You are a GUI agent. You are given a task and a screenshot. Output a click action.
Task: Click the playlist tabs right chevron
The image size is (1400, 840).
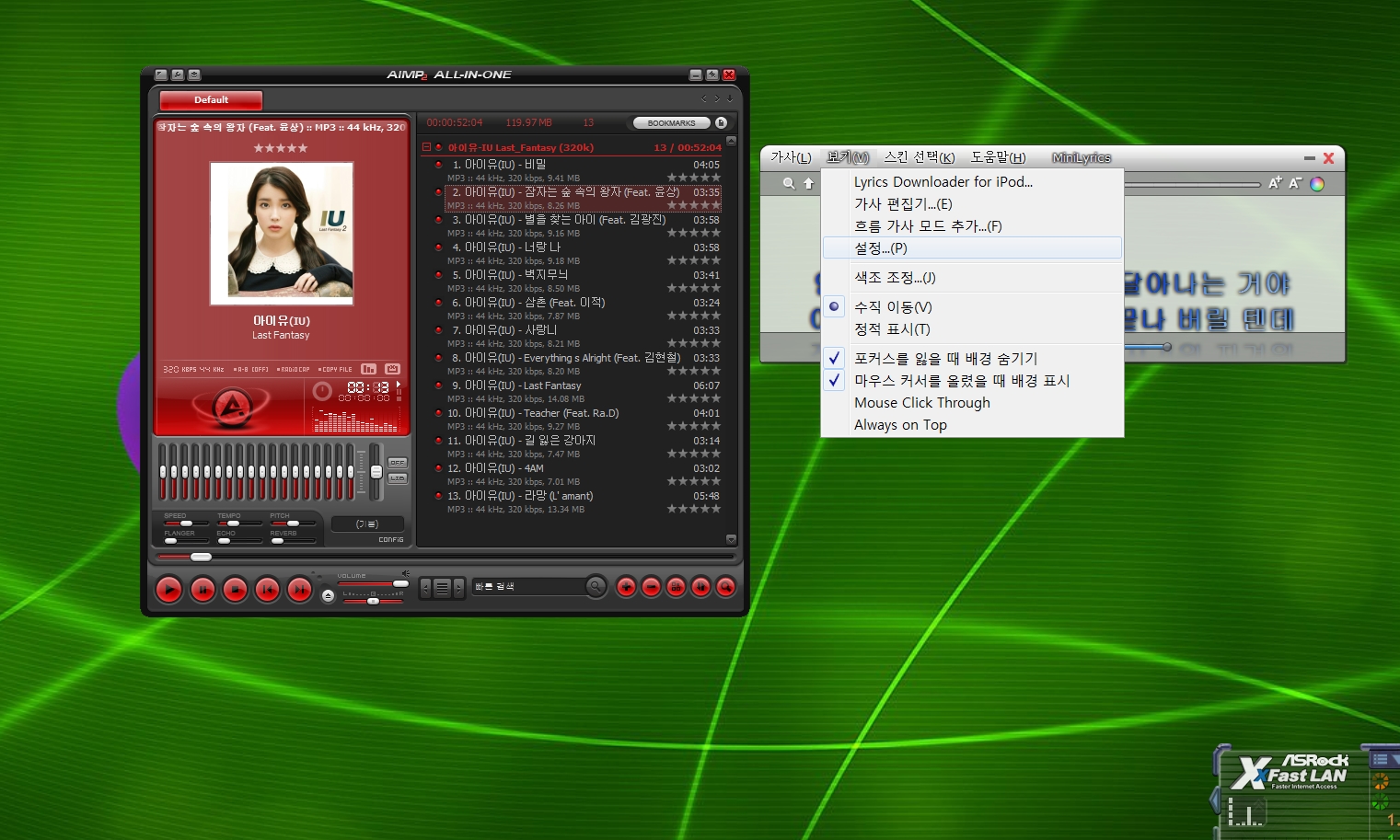point(717,98)
